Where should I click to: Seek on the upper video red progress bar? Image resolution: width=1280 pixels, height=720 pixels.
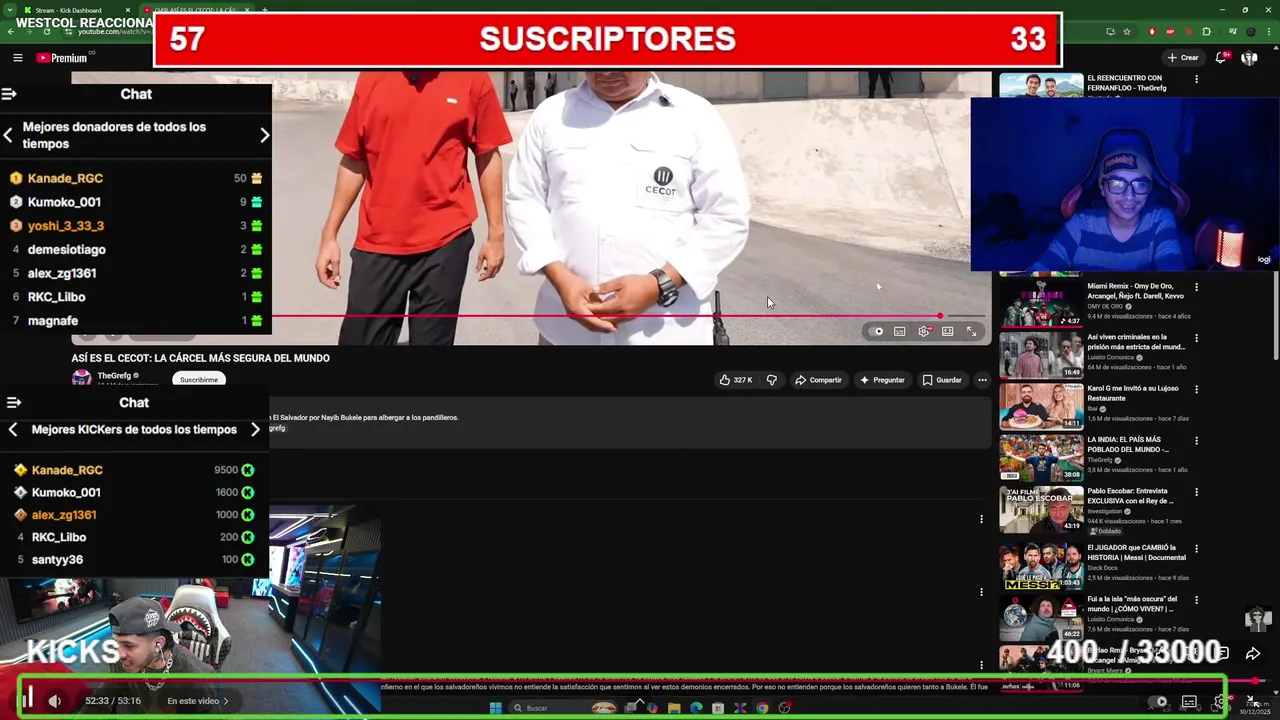[x=605, y=316]
